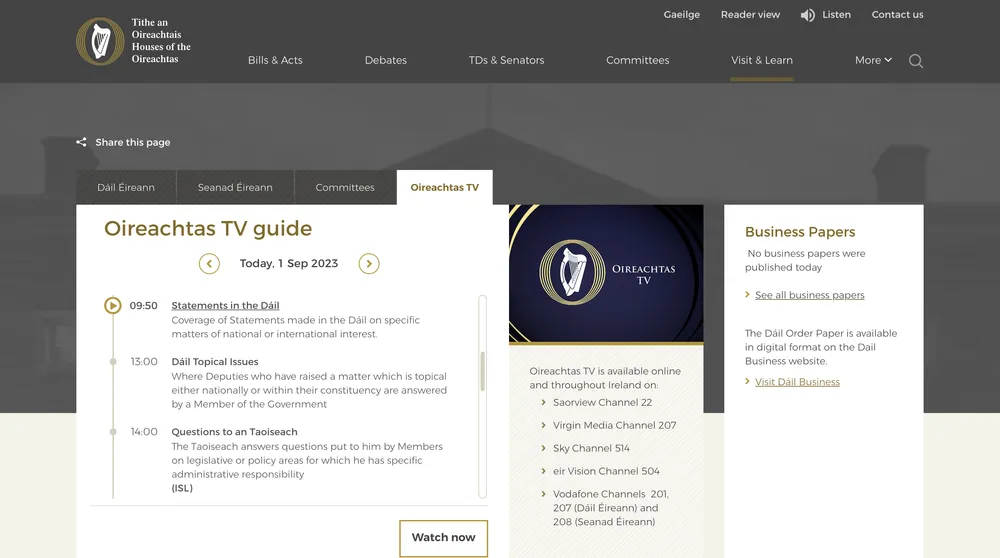The width and height of the screenshot is (1000, 558).
Task: Click the 14:00 timeline marker dot
Action: (113, 432)
